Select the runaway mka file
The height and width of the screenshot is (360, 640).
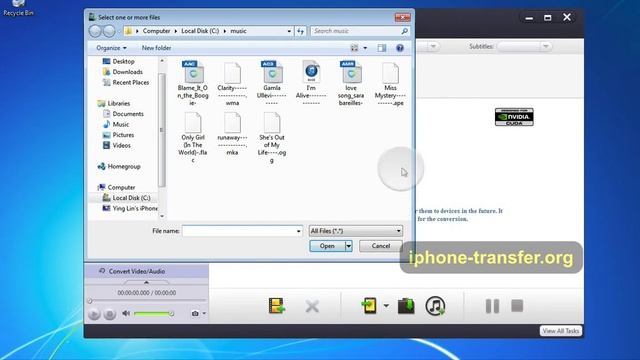pyautogui.click(x=232, y=133)
